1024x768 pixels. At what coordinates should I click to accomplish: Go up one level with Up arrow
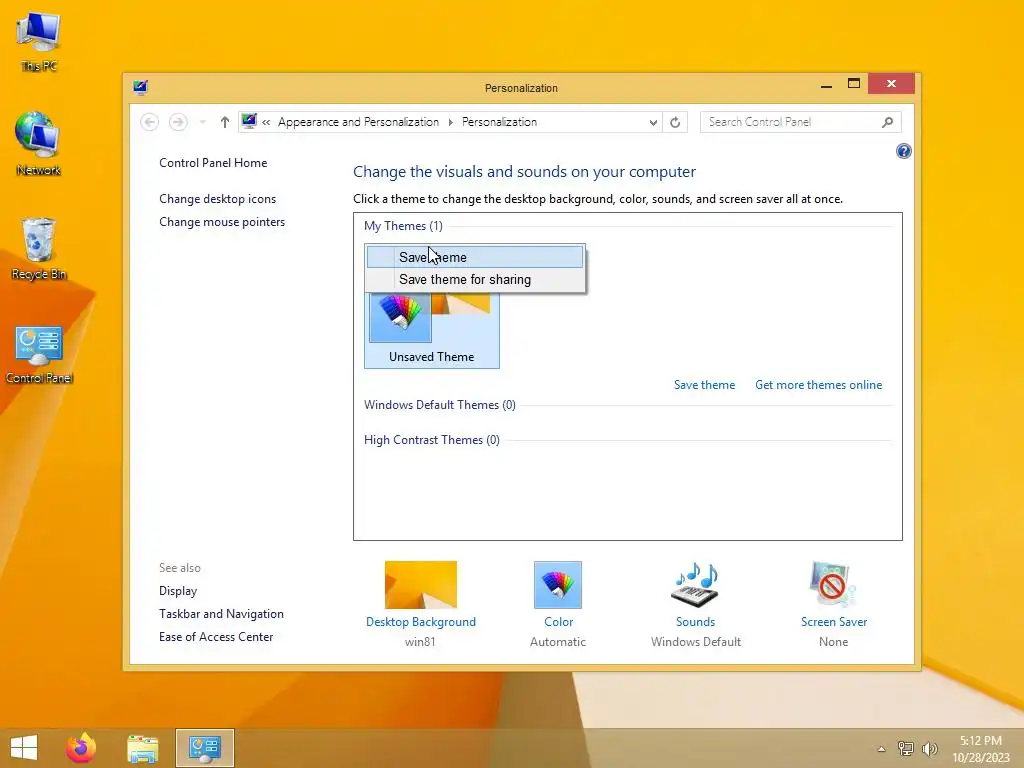click(225, 122)
